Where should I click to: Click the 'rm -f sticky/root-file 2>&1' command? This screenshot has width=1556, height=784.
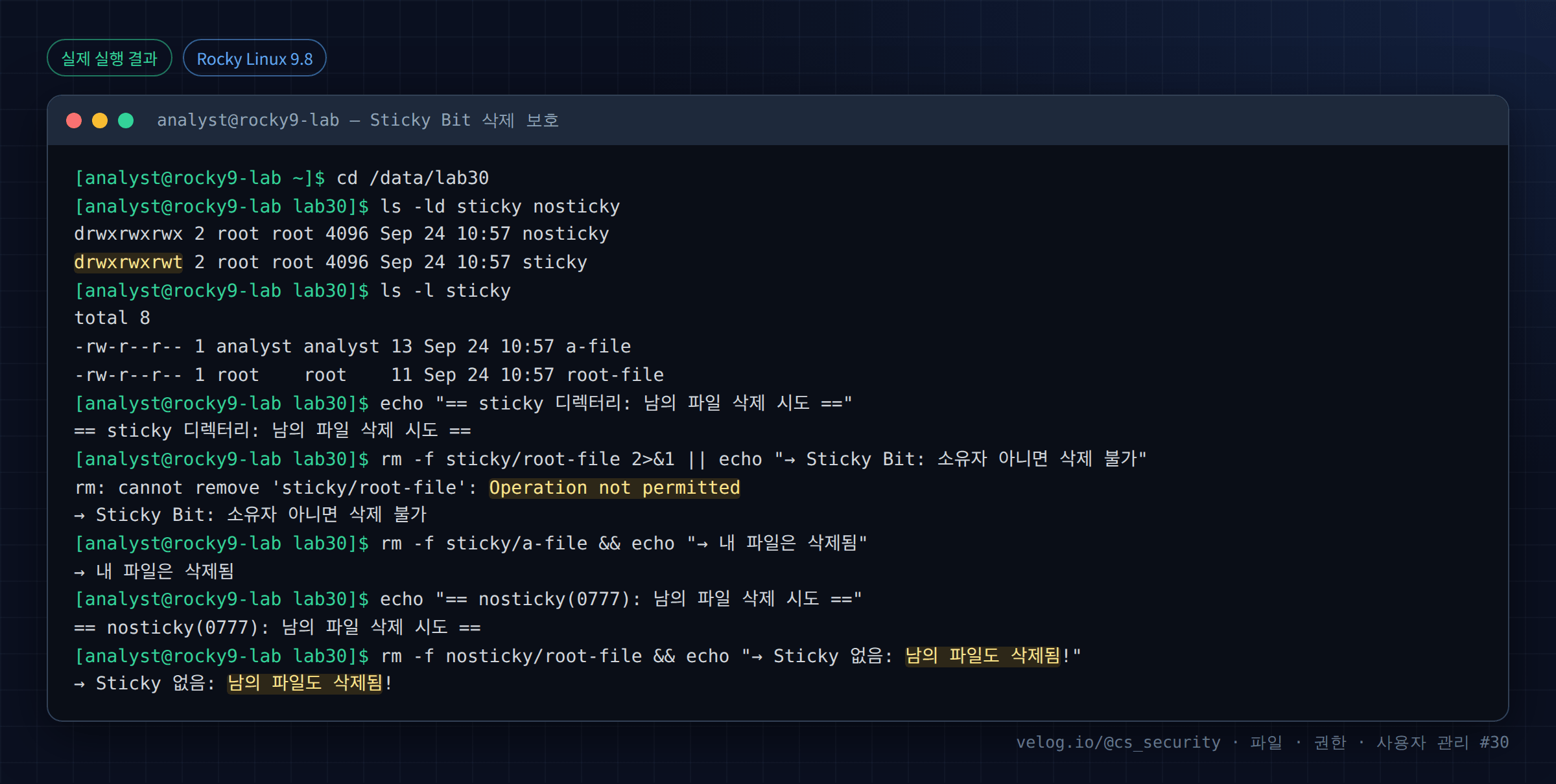[528, 459]
